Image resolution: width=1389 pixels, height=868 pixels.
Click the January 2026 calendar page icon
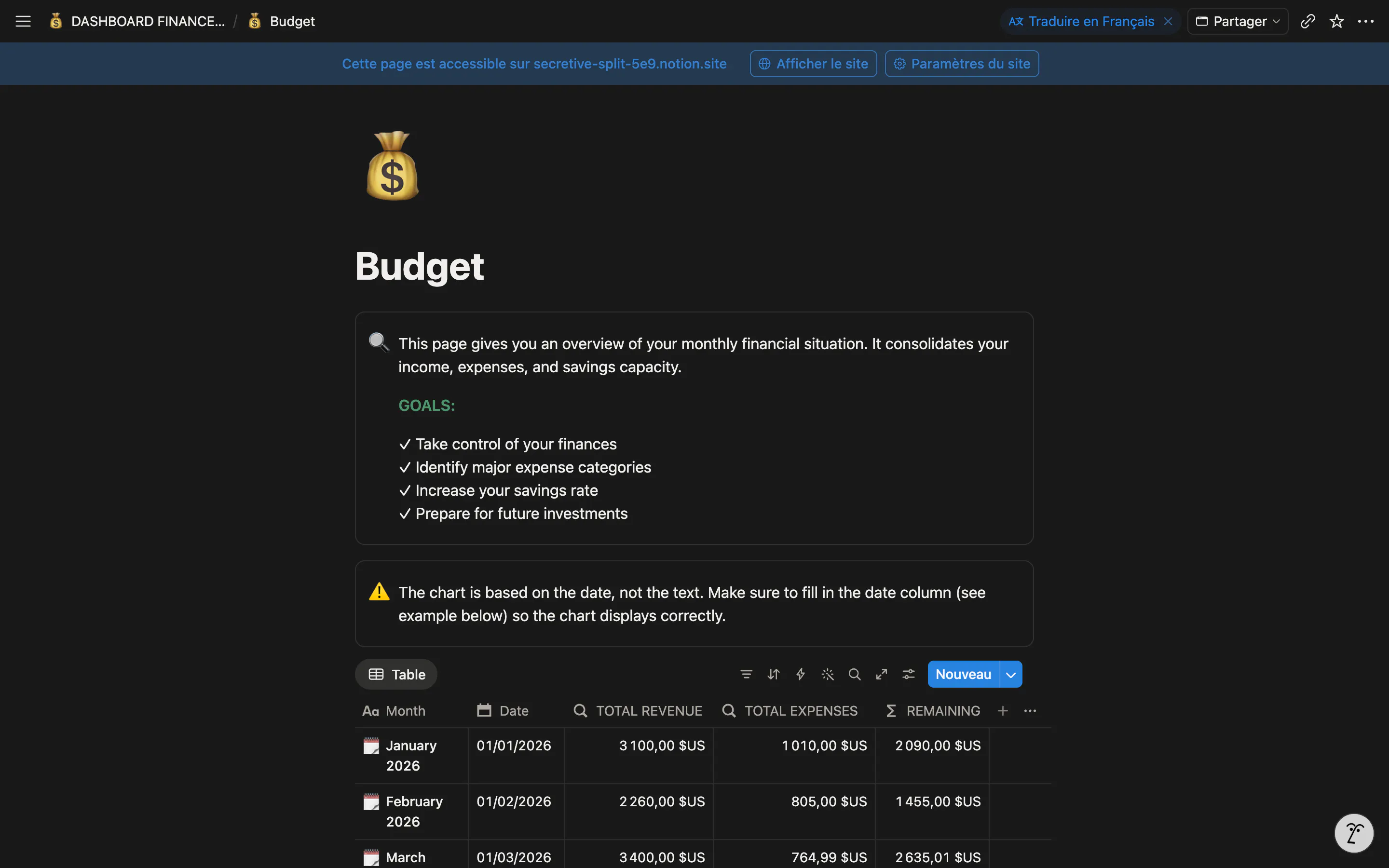(x=371, y=746)
